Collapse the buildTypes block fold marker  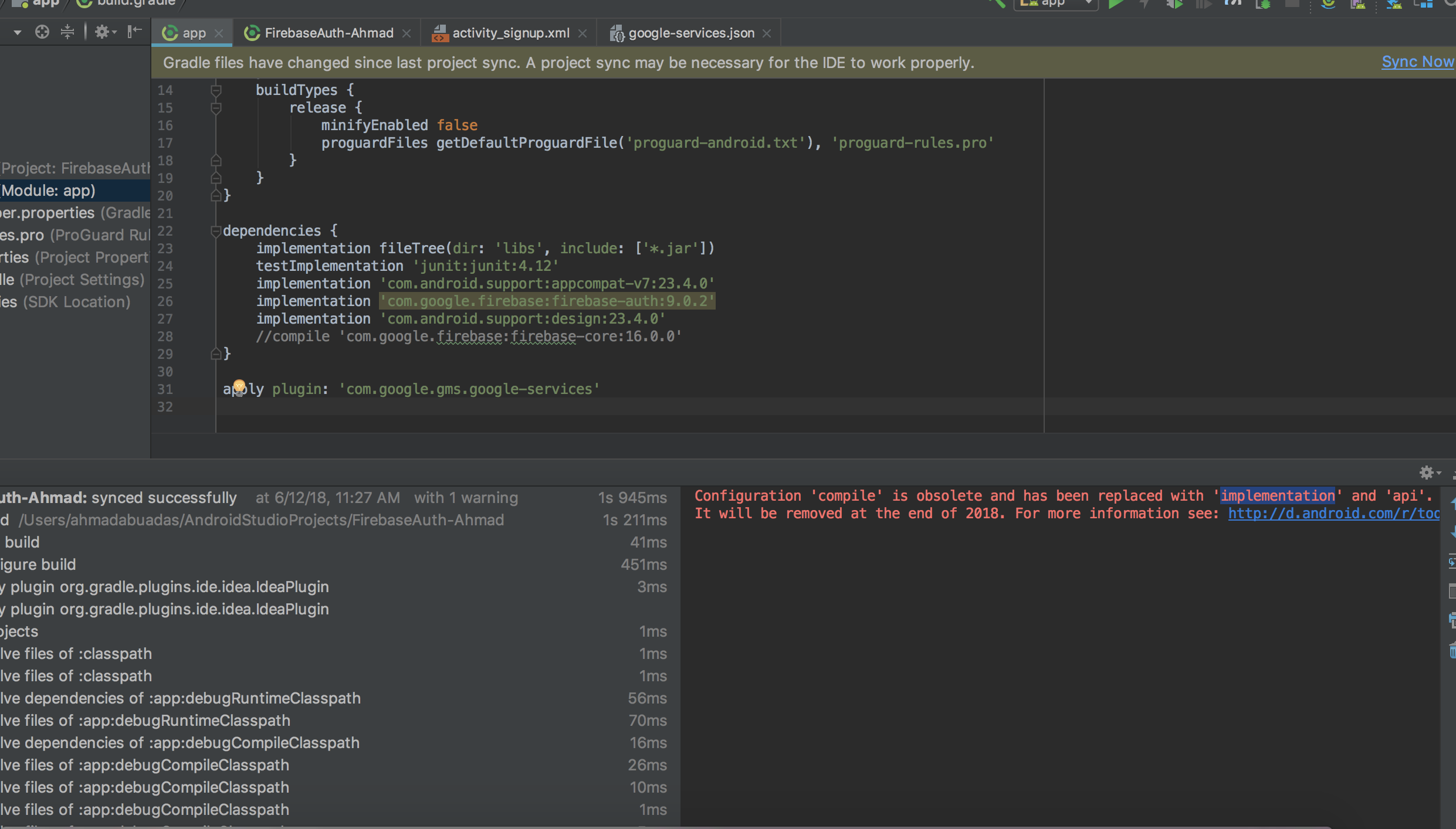pos(215,90)
